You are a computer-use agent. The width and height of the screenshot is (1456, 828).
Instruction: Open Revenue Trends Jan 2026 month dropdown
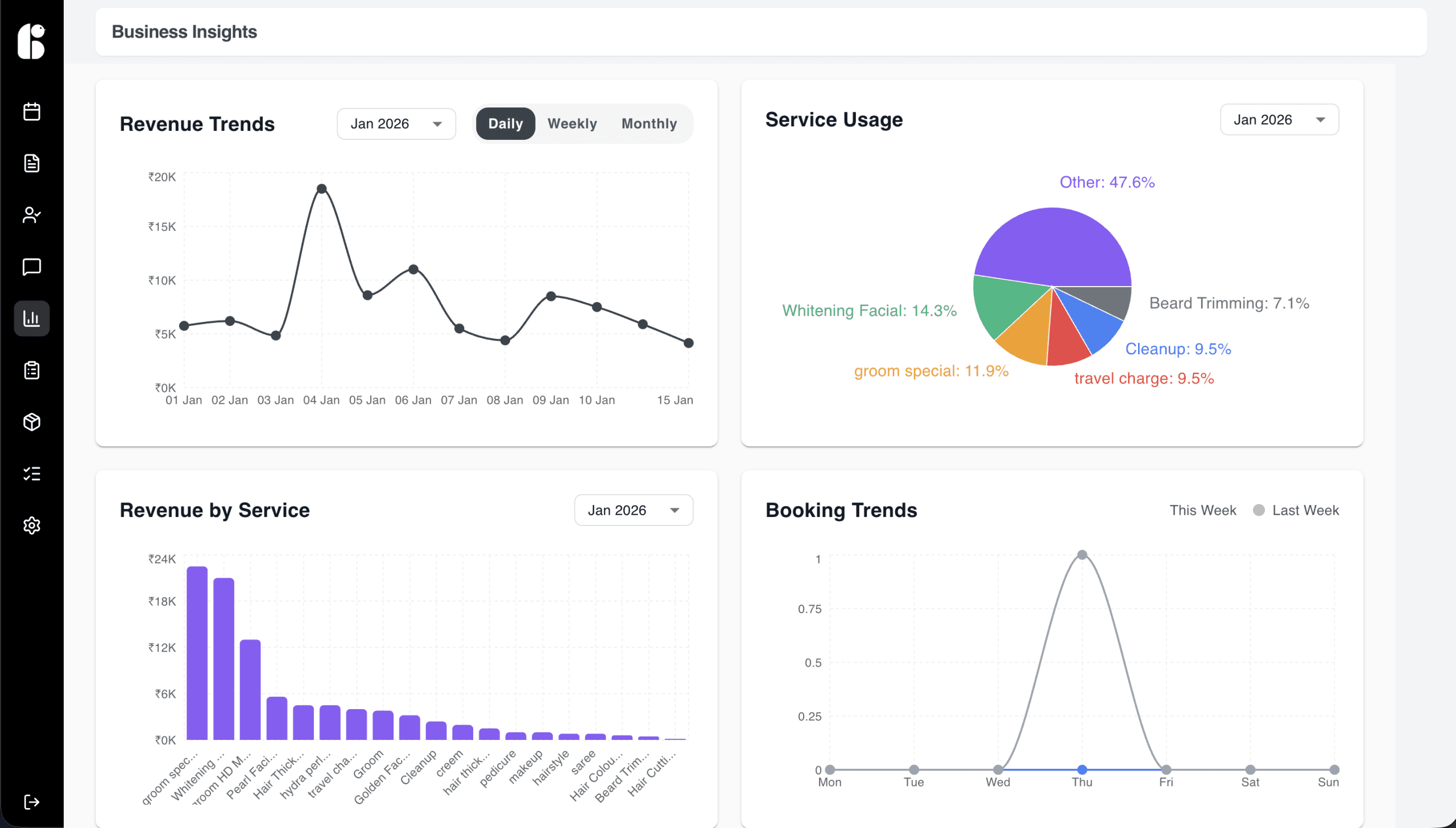pos(396,123)
